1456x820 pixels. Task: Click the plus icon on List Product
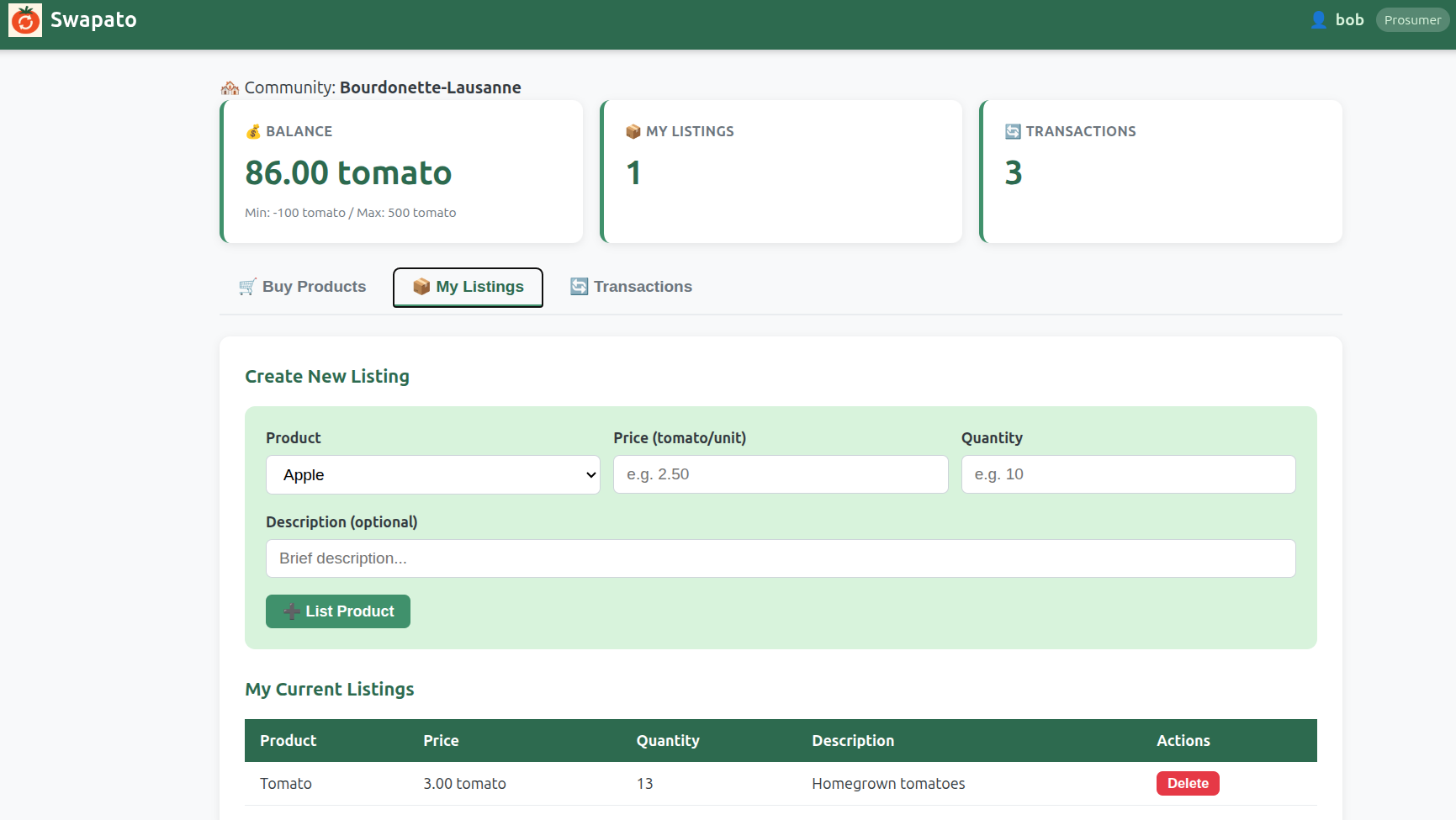point(292,611)
